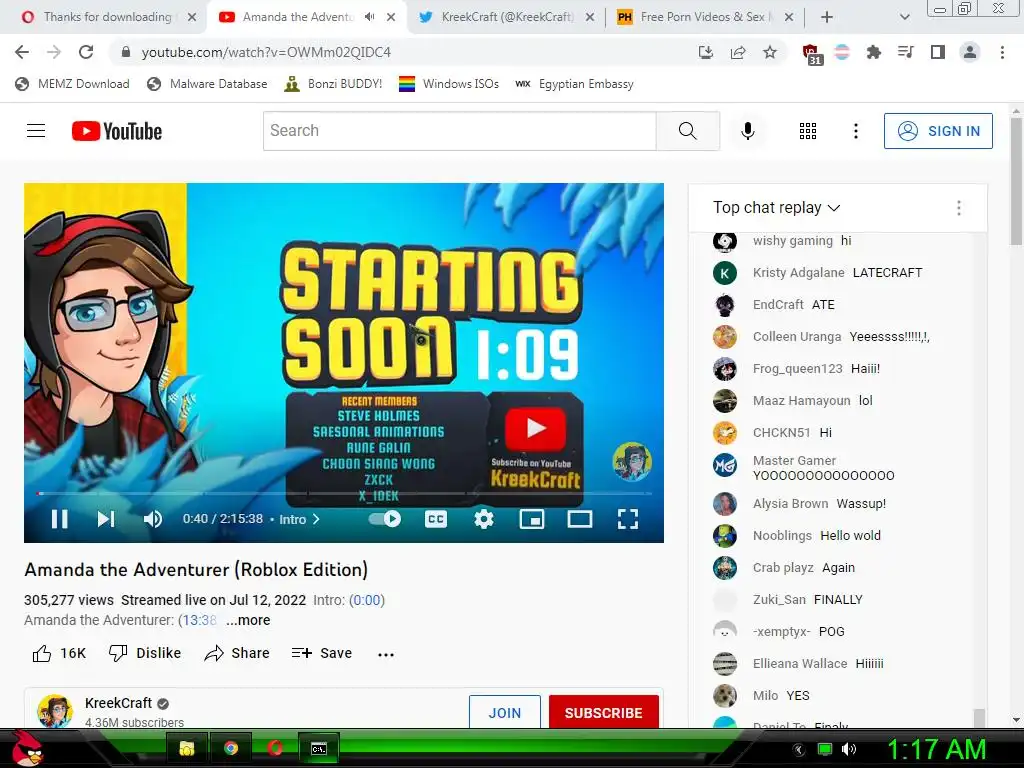Skip to the next video
Viewport: 1024px width, 768px height.
coord(106,519)
